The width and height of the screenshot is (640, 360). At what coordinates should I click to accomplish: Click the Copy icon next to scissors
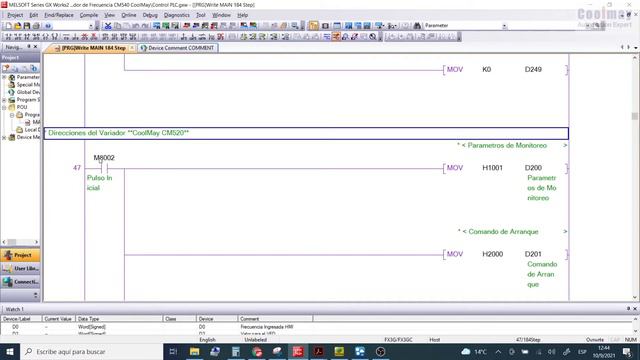tap(117, 26)
